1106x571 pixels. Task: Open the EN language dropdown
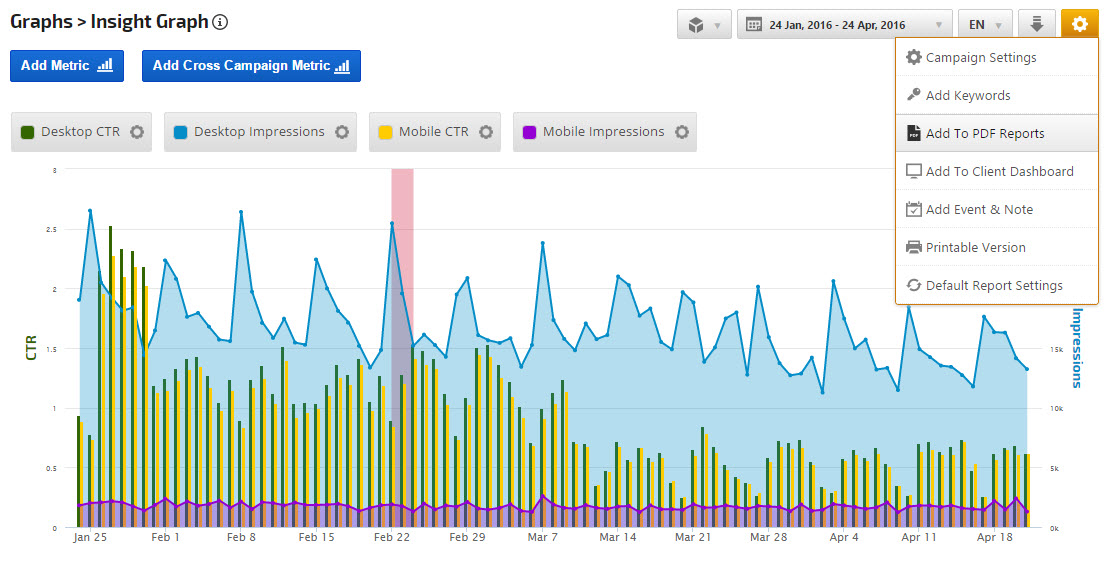coord(984,24)
